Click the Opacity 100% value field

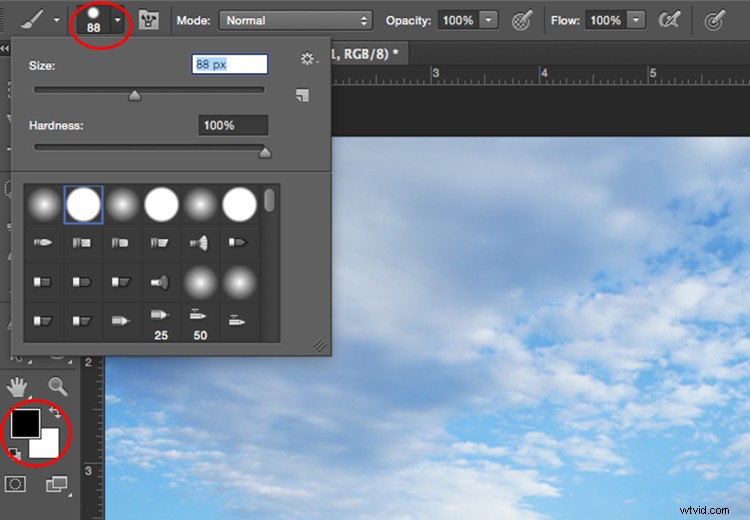[458, 21]
